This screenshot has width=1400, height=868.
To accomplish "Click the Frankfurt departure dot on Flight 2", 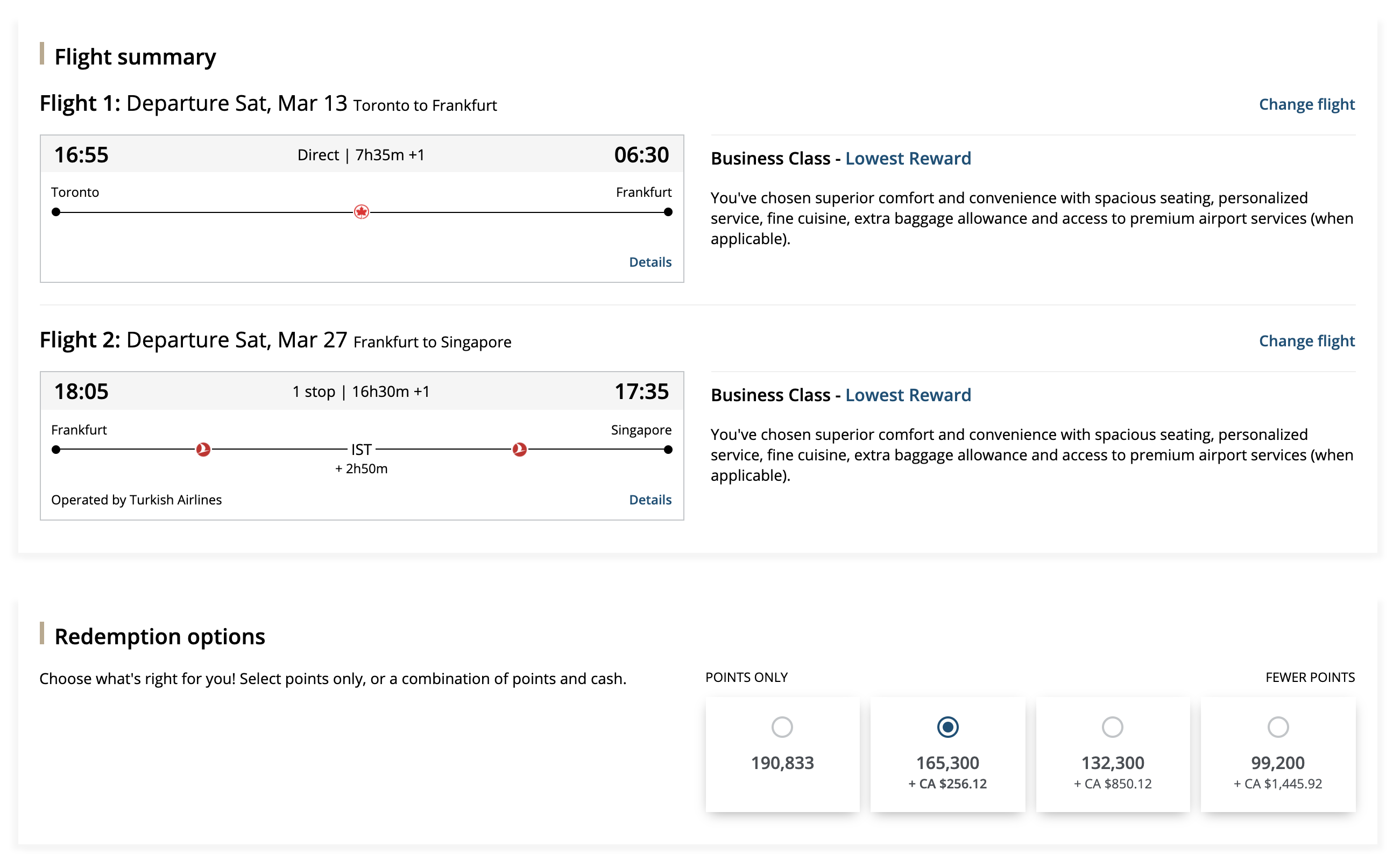I will (x=56, y=449).
